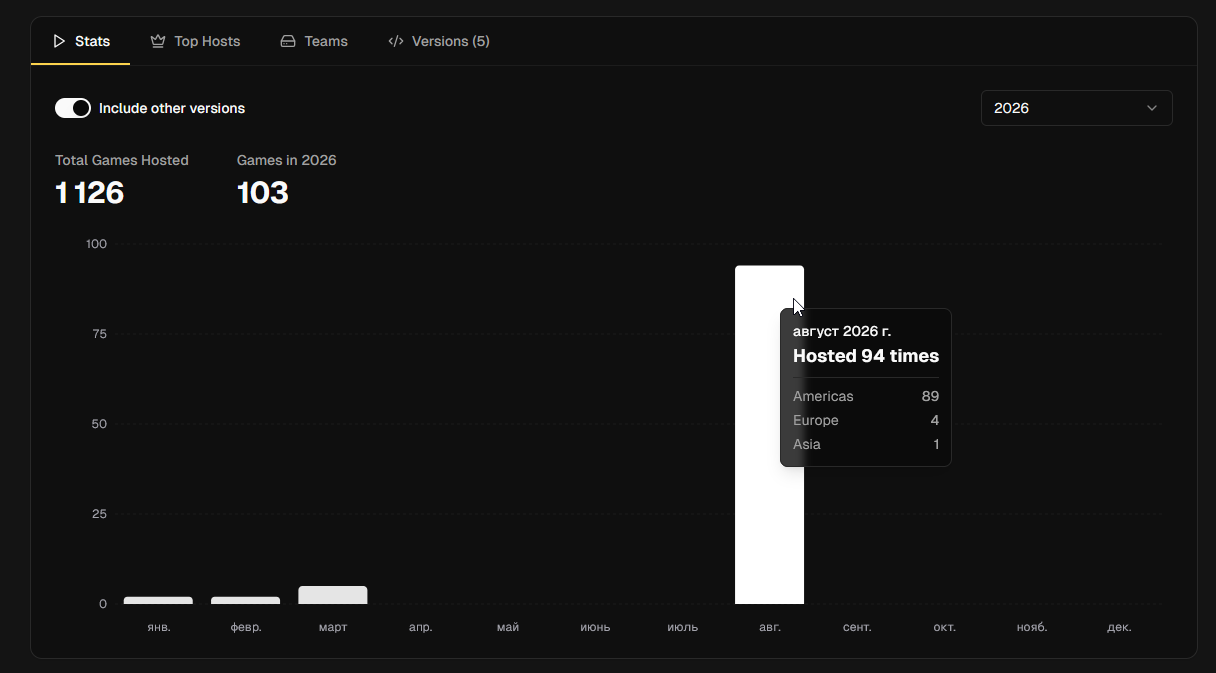Click the 50 y-axis value

(x=99, y=424)
